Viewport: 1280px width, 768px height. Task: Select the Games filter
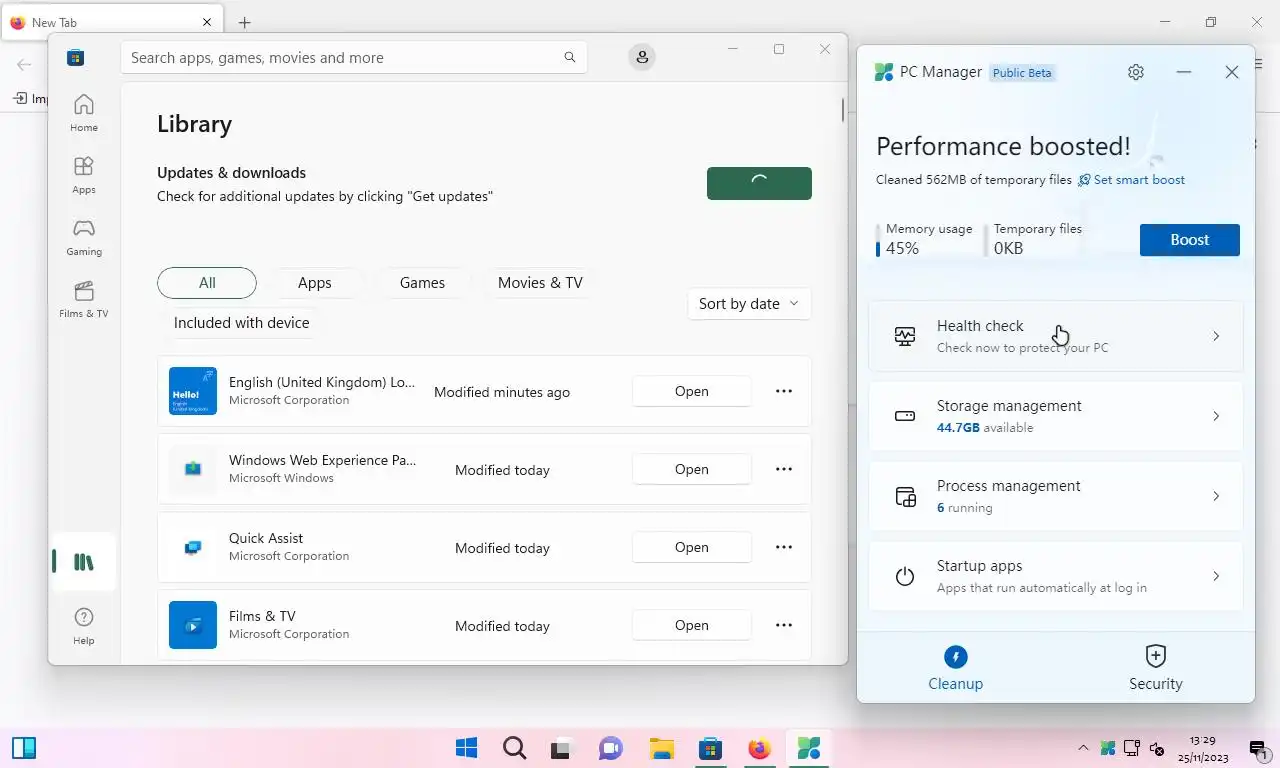(422, 283)
